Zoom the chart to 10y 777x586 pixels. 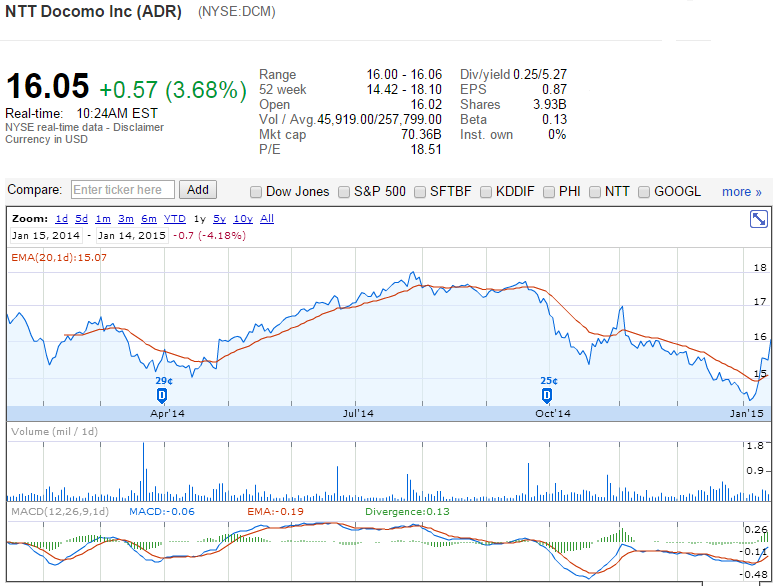pyautogui.click(x=243, y=218)
